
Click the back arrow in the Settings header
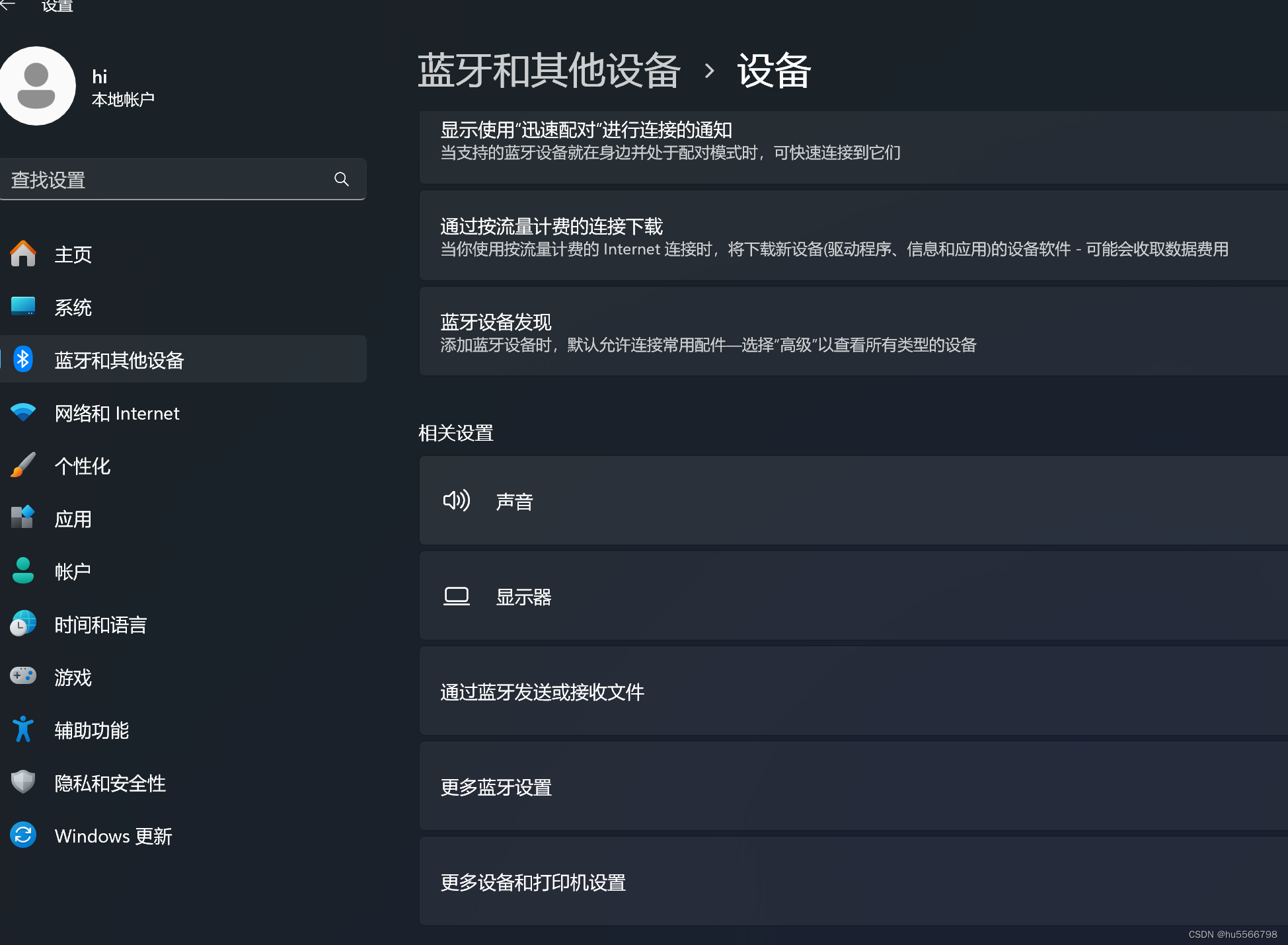8,5
